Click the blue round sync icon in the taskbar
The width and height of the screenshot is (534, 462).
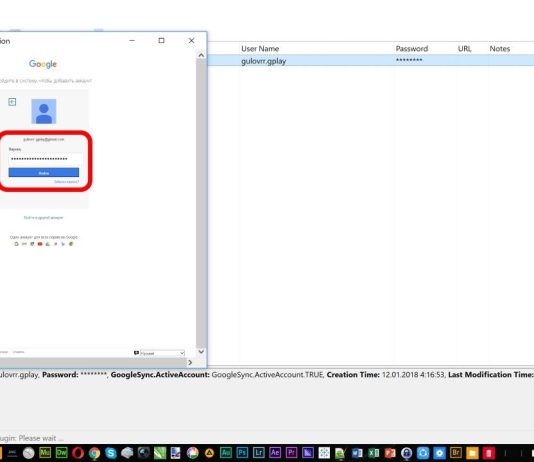423,453
